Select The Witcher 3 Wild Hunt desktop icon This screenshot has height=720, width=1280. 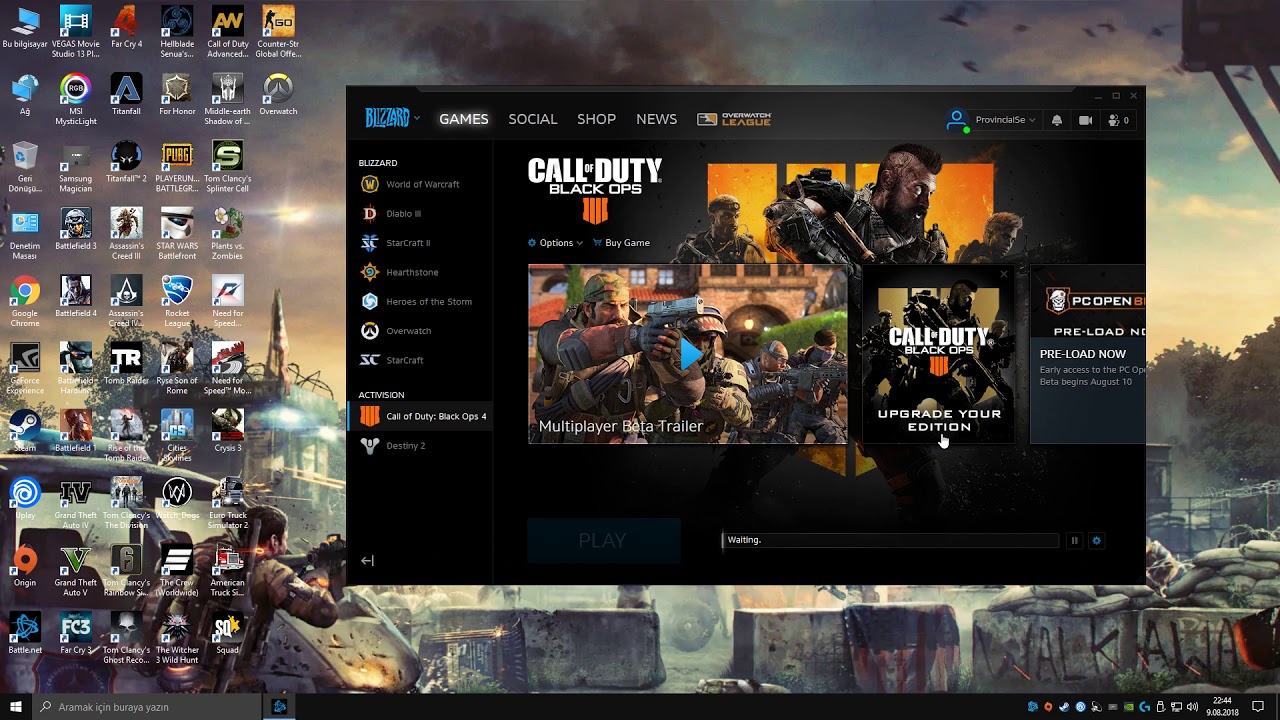point(177,639)
